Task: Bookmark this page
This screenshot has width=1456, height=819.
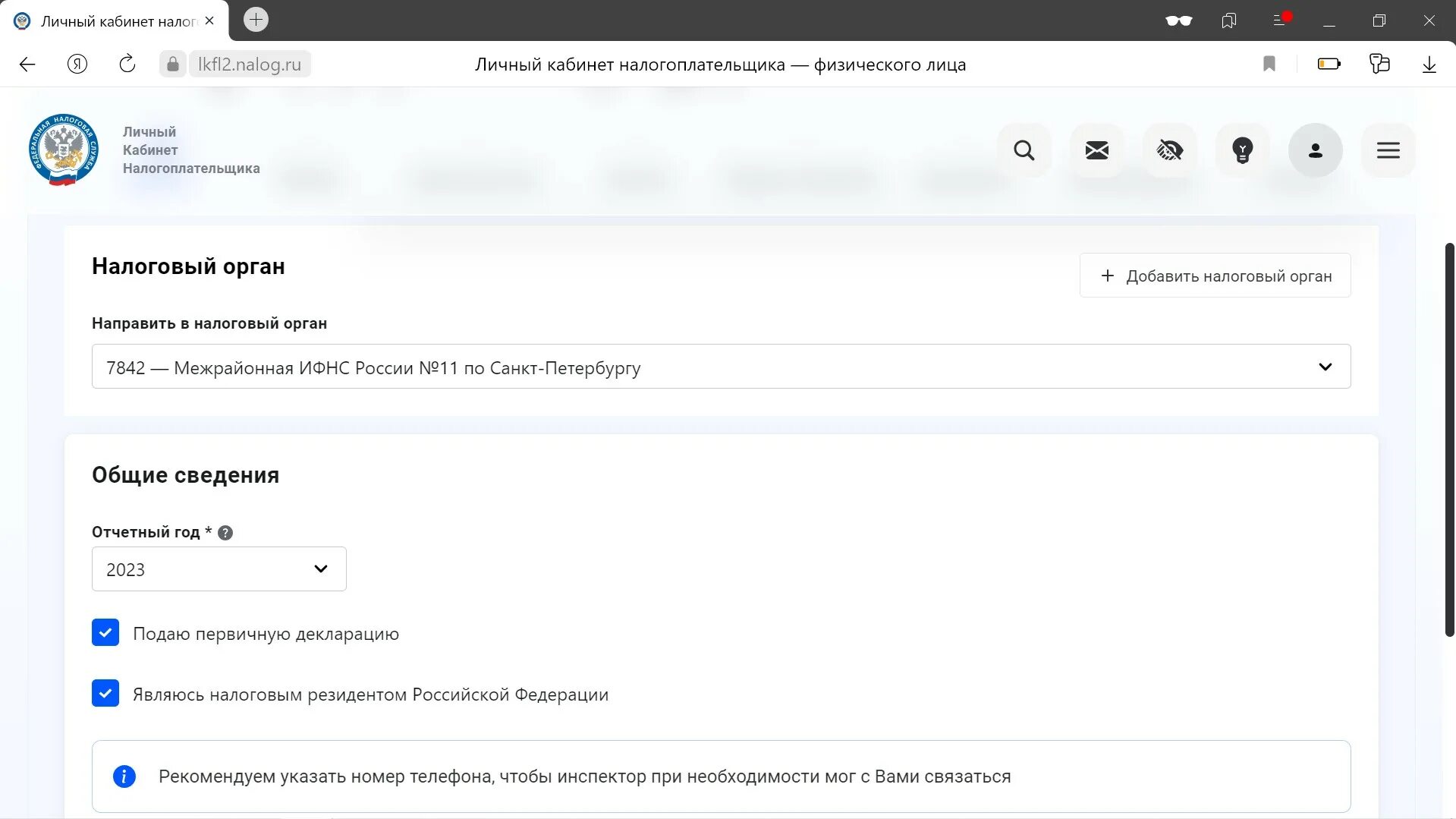Action: tap(1269, 65)
